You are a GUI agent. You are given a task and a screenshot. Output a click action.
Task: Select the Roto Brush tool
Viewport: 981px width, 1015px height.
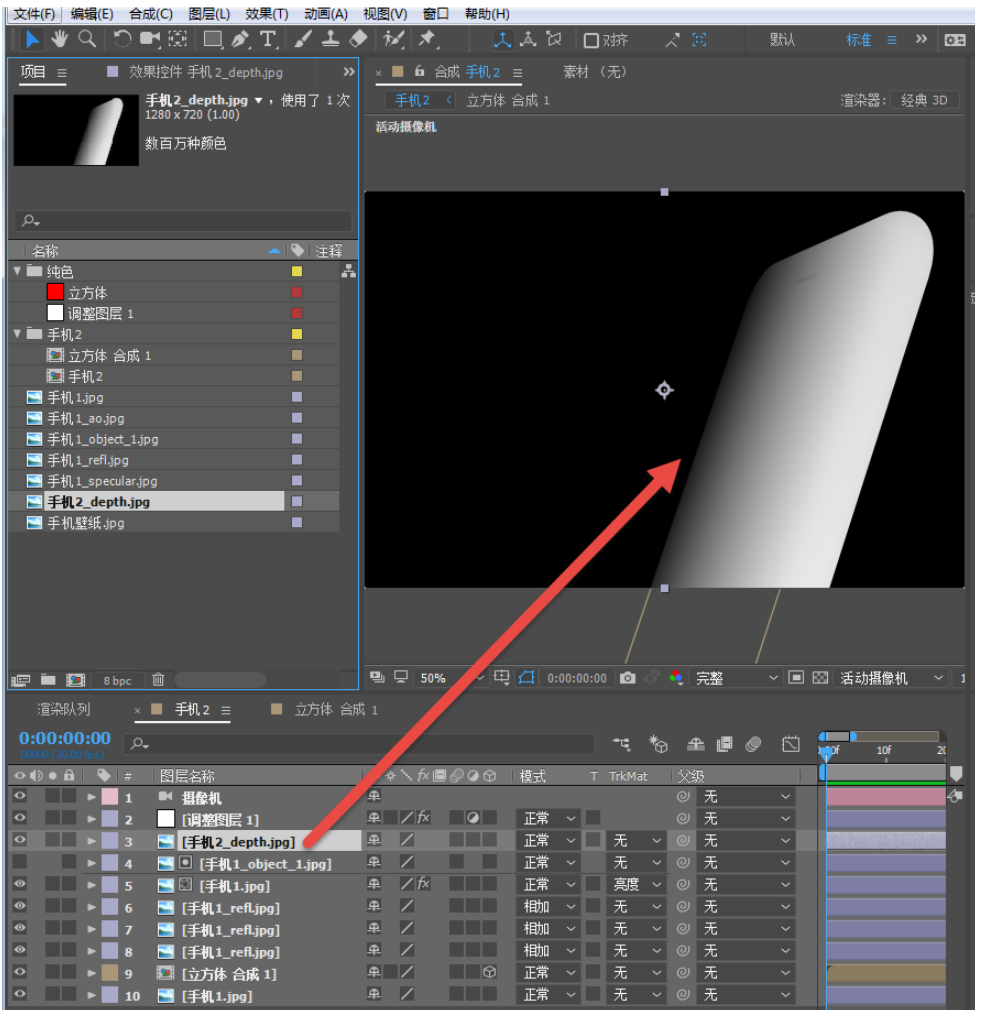[x=393, y=39]
